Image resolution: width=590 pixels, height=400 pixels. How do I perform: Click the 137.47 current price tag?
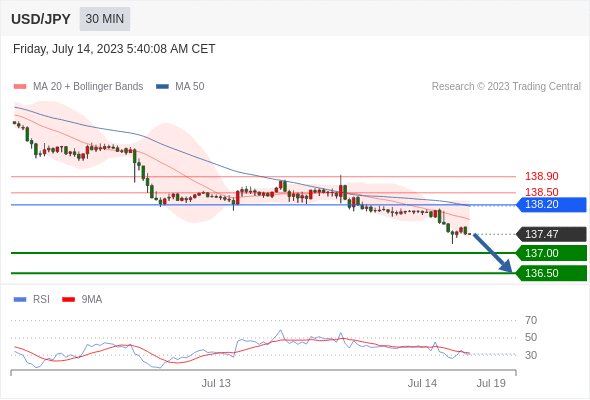[551, 234]
